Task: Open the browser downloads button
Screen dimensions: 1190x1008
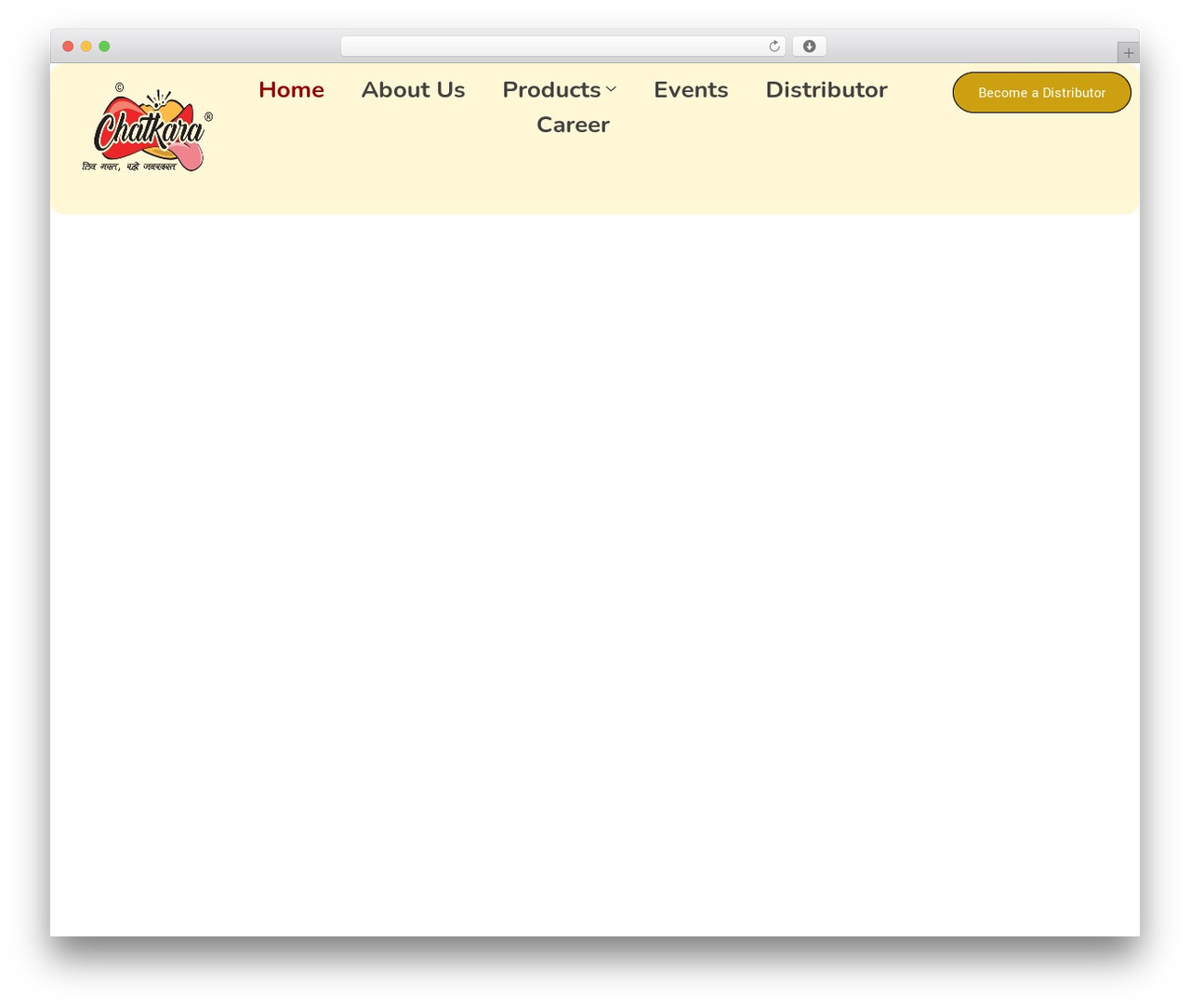Action: point(809,46)
